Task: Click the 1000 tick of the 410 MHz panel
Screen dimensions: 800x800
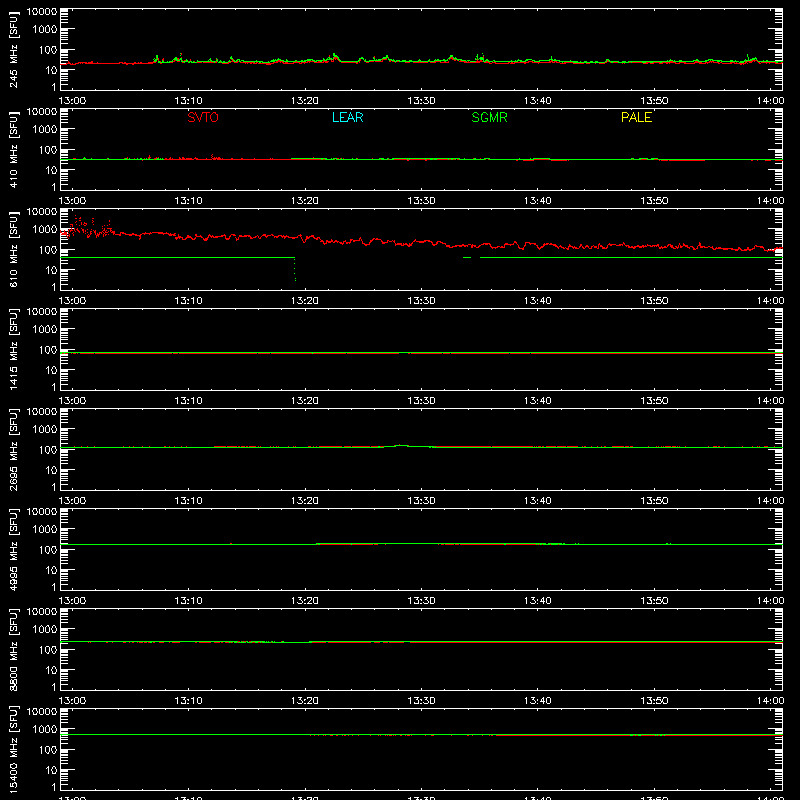Action: click(x=45, y=130)
